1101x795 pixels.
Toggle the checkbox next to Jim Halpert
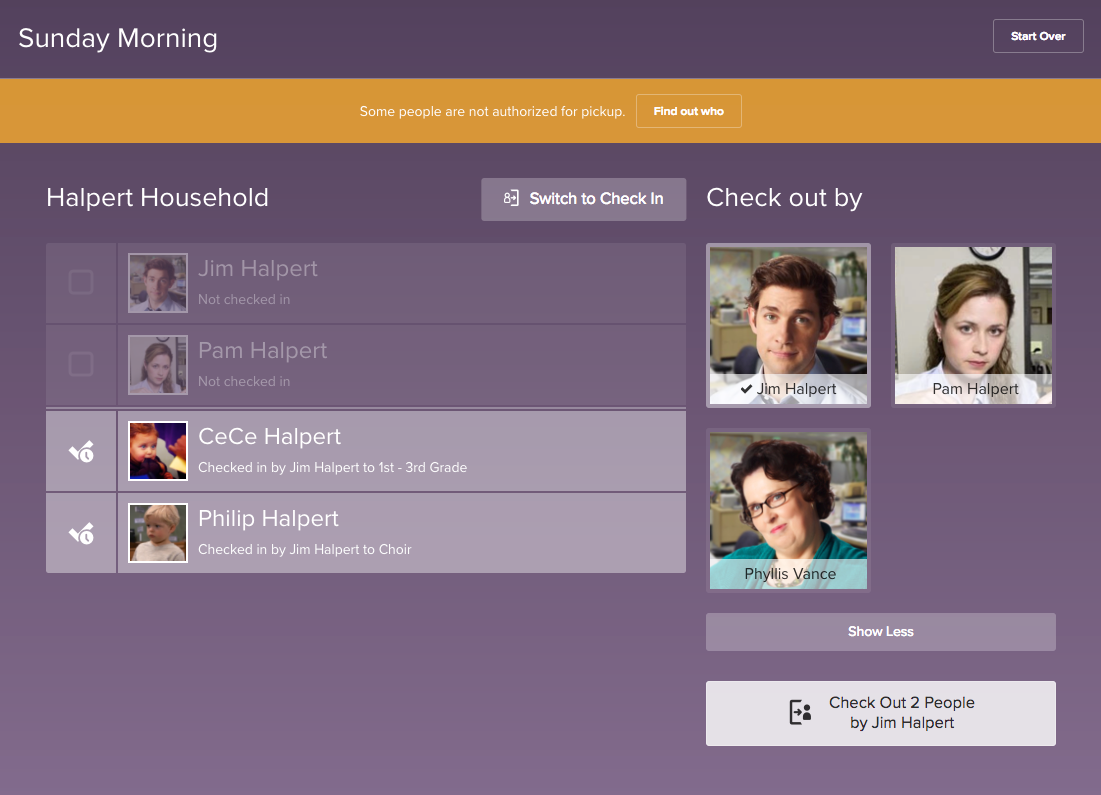pos(81,283)
